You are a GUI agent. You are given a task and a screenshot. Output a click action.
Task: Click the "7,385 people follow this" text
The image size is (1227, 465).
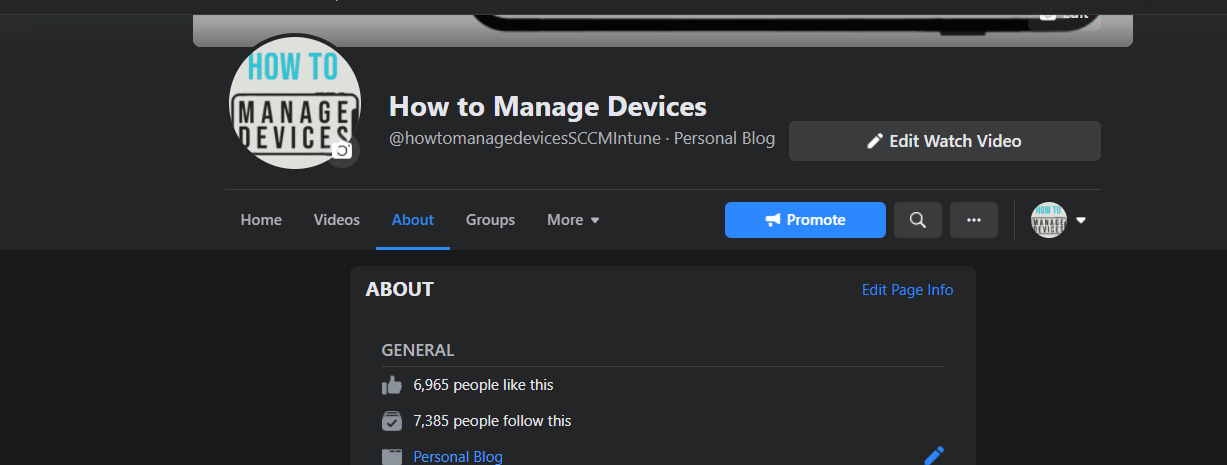click(x=492, y=421)
